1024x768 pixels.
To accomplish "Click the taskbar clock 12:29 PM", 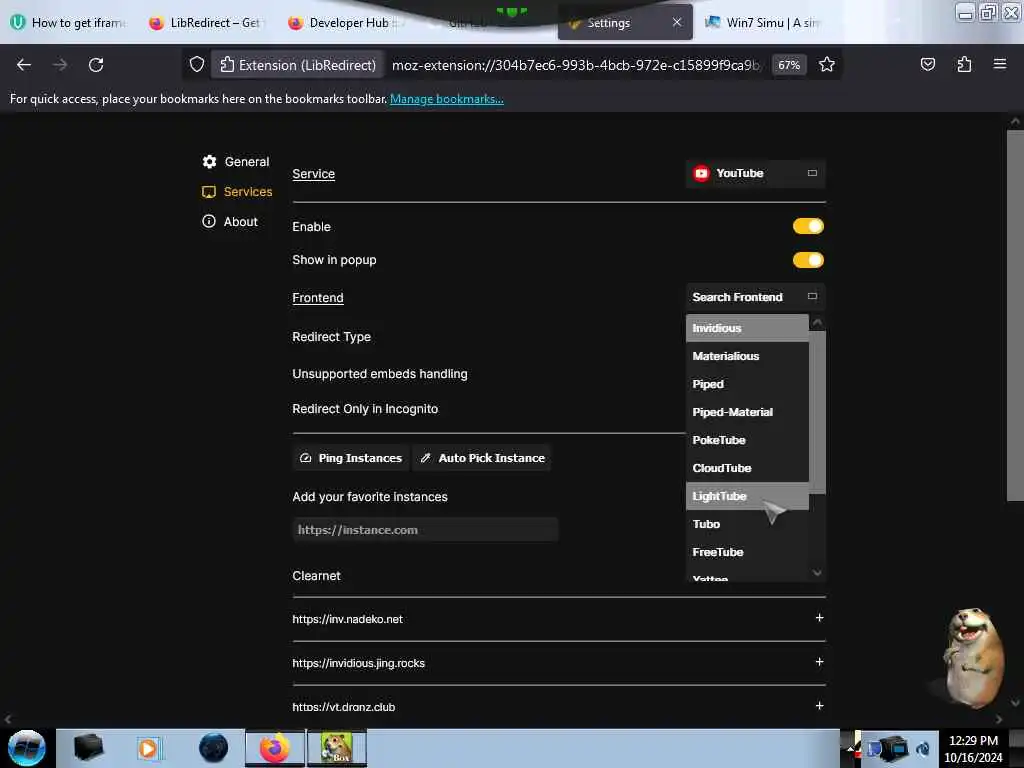I will (973, 741).
